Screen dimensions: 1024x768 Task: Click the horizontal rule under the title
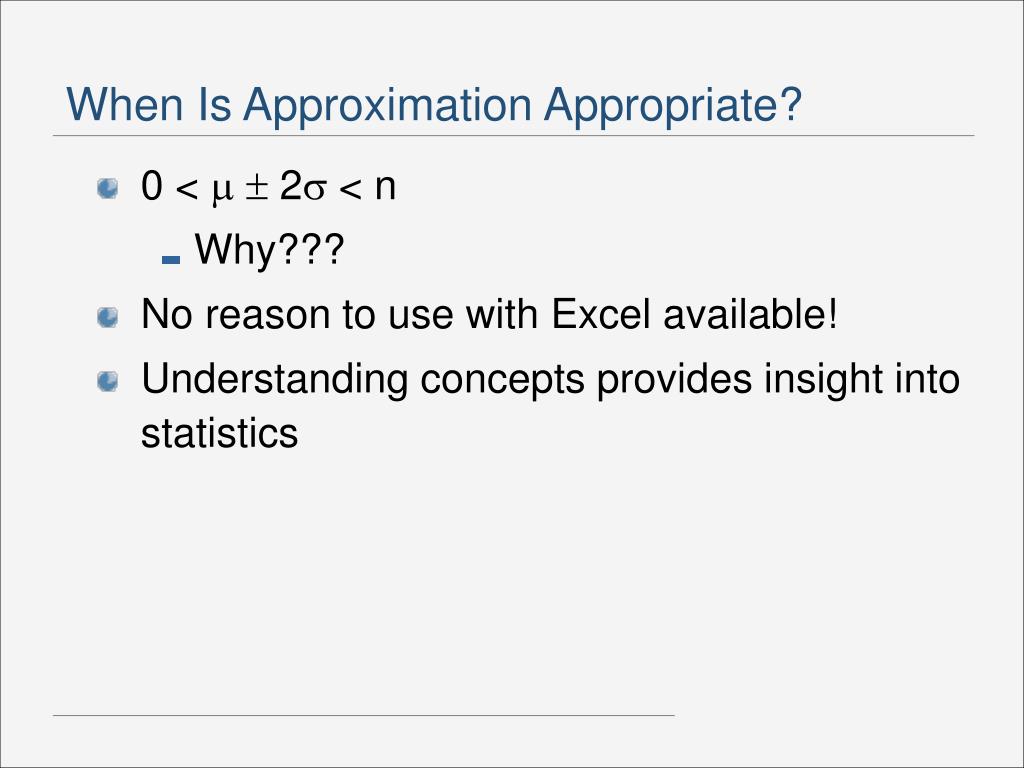coord(513,136)
